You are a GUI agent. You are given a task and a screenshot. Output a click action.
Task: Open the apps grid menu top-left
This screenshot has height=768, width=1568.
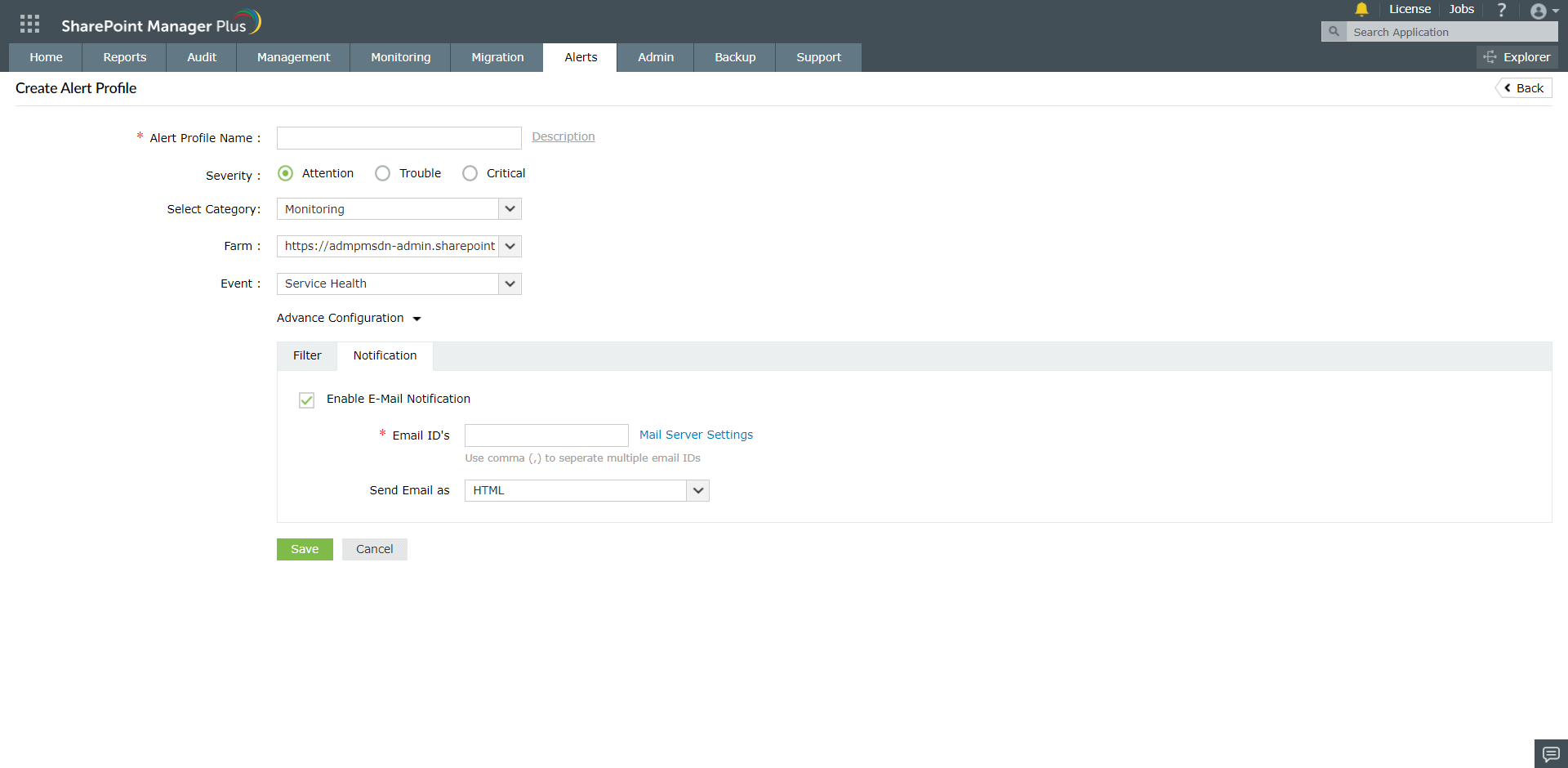point(29,22)
